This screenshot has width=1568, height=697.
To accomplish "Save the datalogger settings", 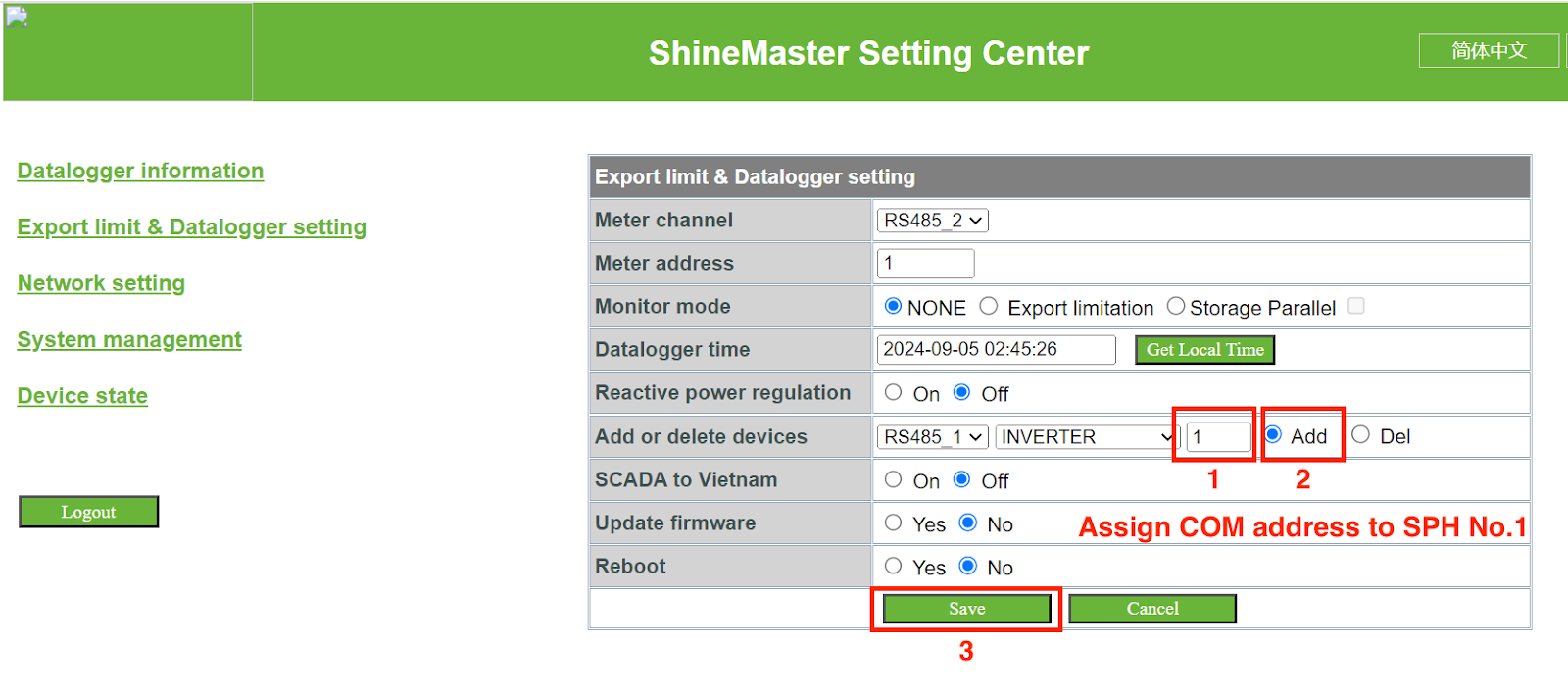I will click(966, 609).
